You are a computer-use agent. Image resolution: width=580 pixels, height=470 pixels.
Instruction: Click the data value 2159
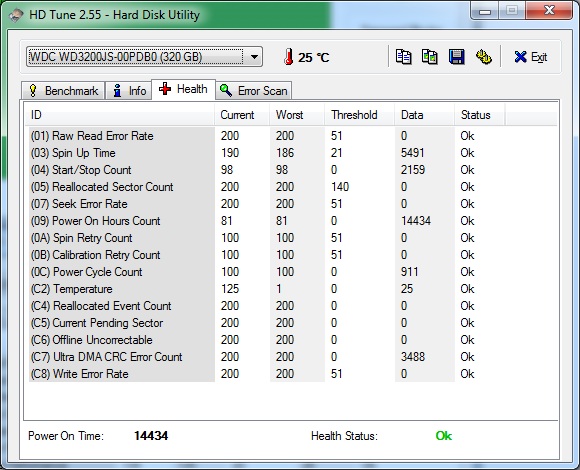[x=413, y=170]
